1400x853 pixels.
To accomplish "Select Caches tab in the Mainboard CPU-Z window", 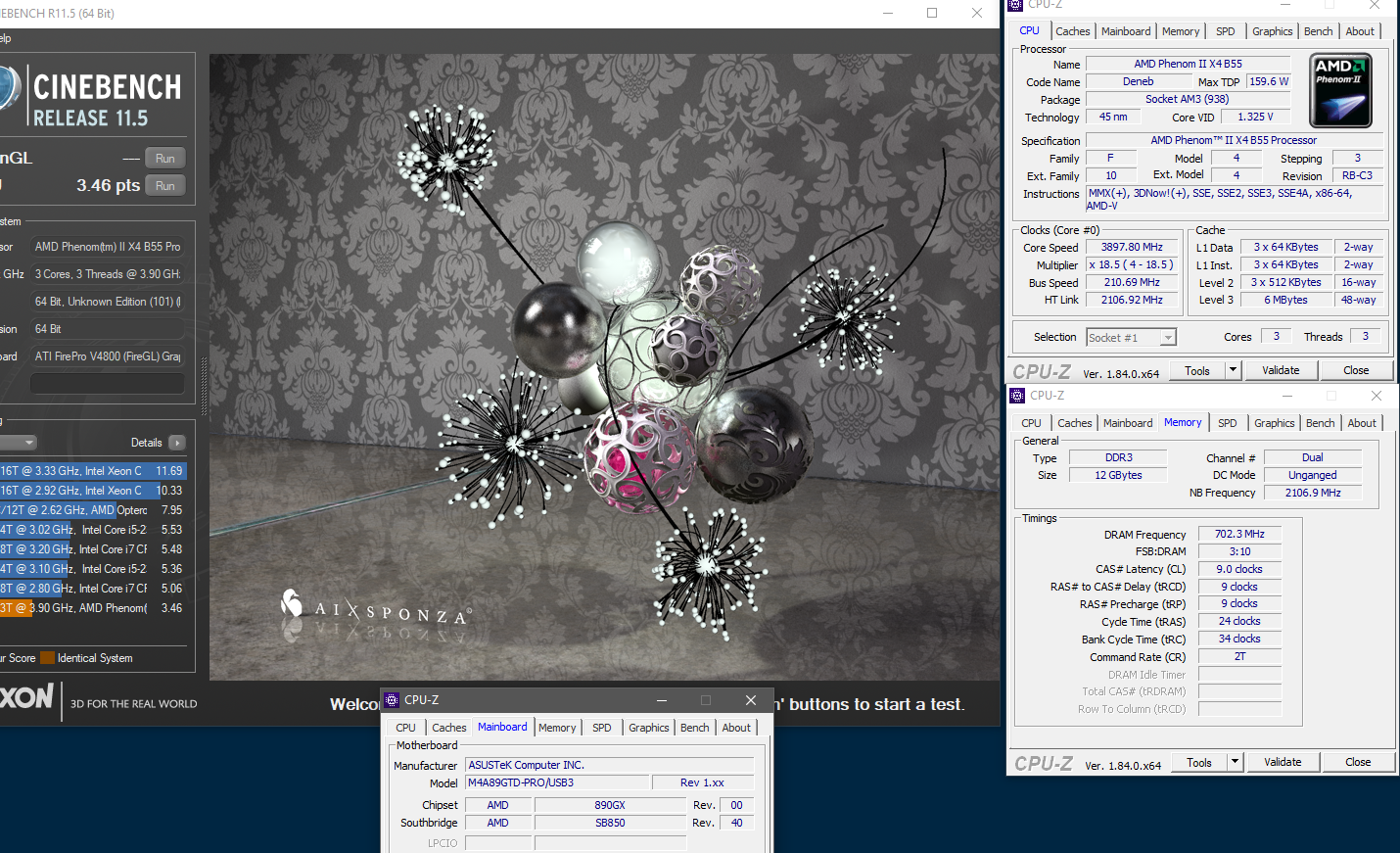I will (448, 728).
